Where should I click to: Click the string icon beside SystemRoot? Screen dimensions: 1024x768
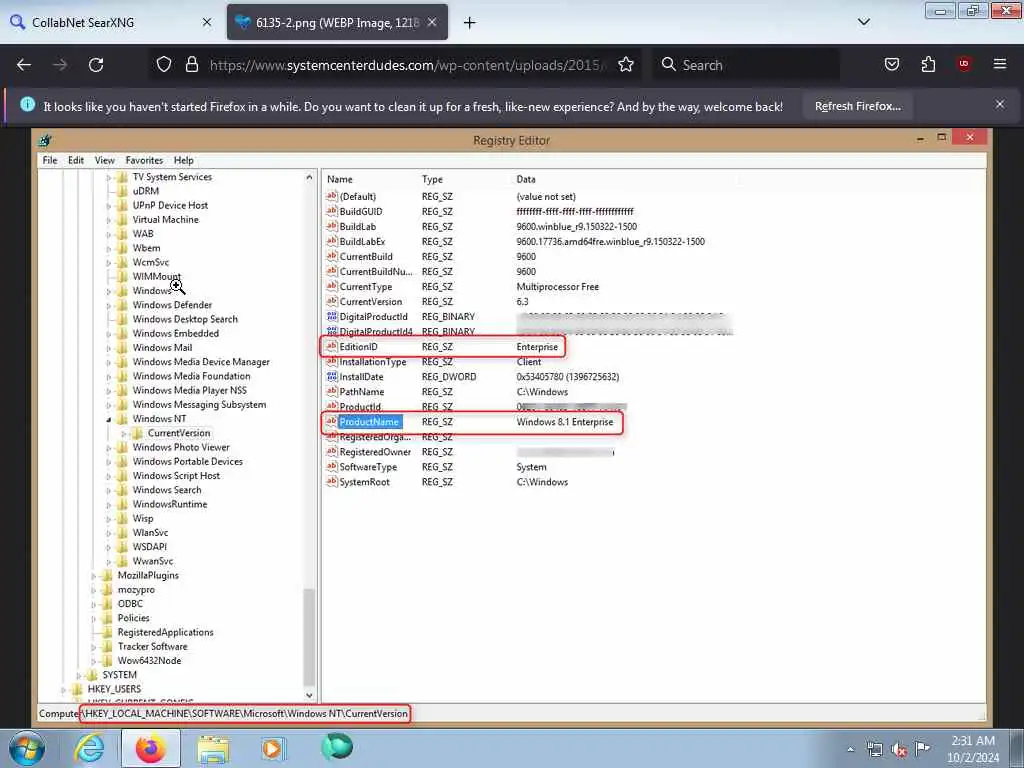pos(332,482)
